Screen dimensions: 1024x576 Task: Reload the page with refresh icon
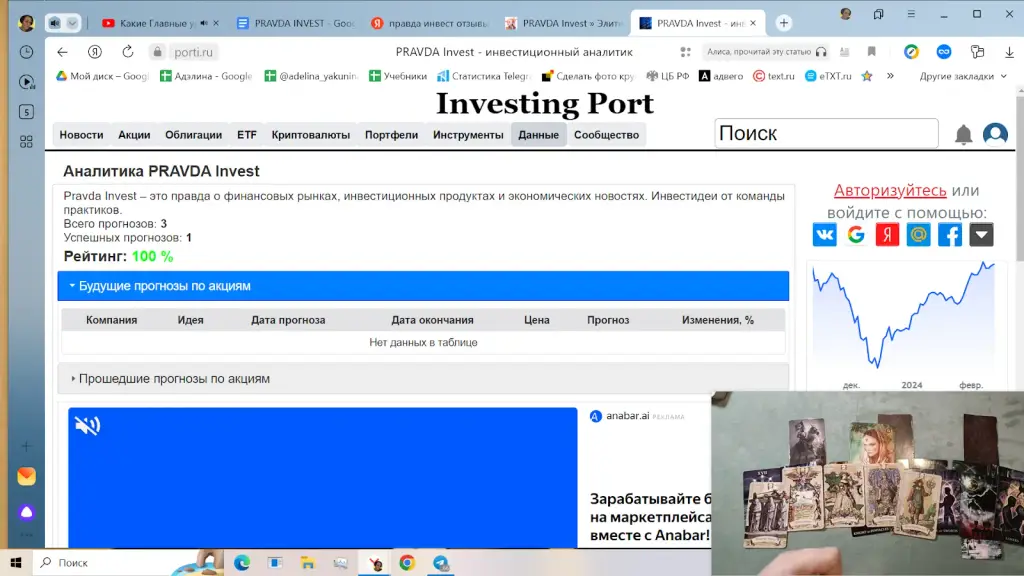pyautogui.click(x=128, y=52)
